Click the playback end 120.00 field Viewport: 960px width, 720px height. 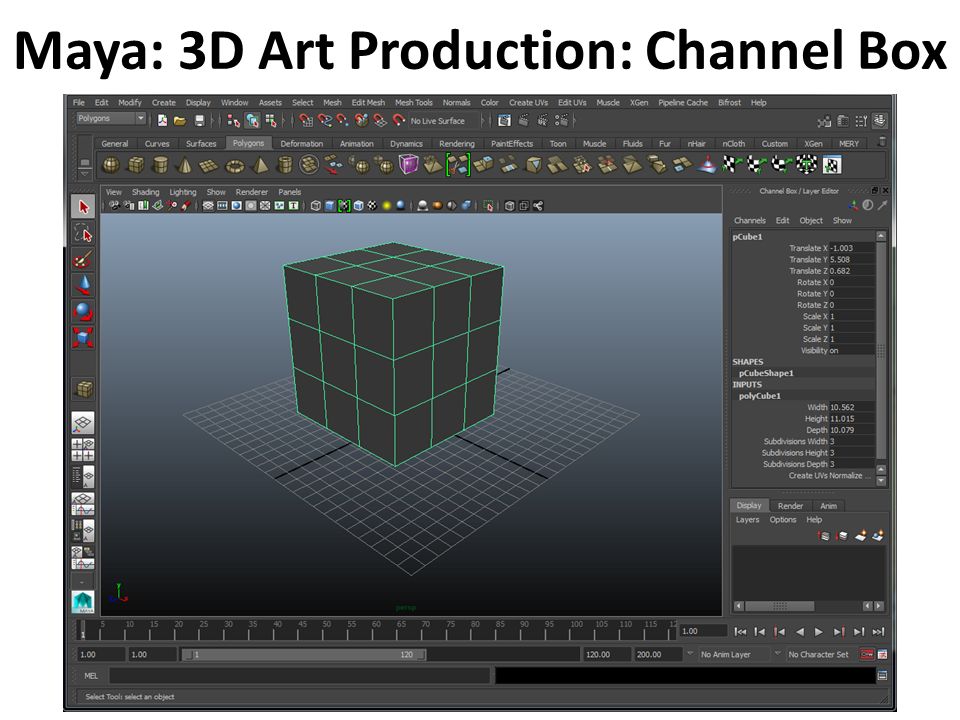point(606,654)
